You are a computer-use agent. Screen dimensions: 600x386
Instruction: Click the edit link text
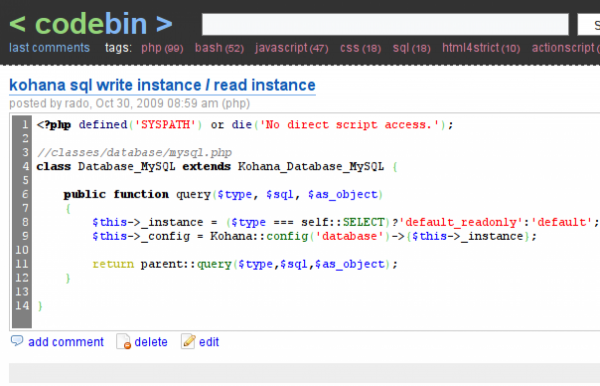coord(209,342)
